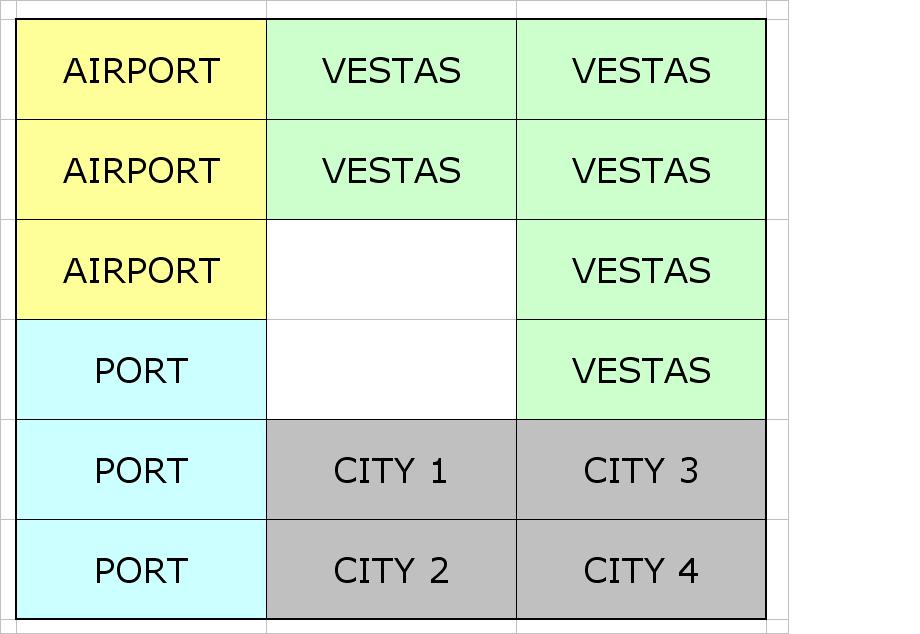Select the topmost yellow AIRPORT cell
This screenshot has height=634, width=920.
[141, 70]
